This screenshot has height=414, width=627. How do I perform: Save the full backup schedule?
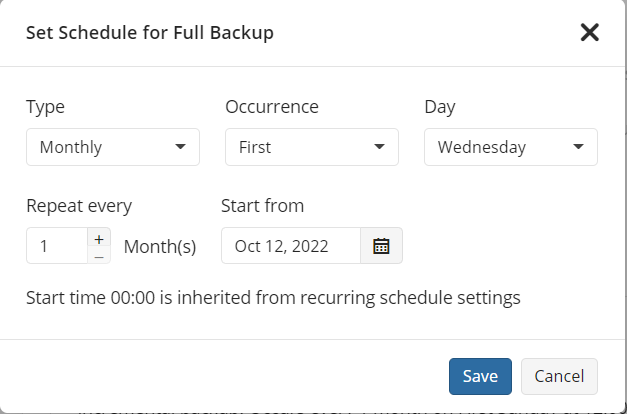pos(480,376)
